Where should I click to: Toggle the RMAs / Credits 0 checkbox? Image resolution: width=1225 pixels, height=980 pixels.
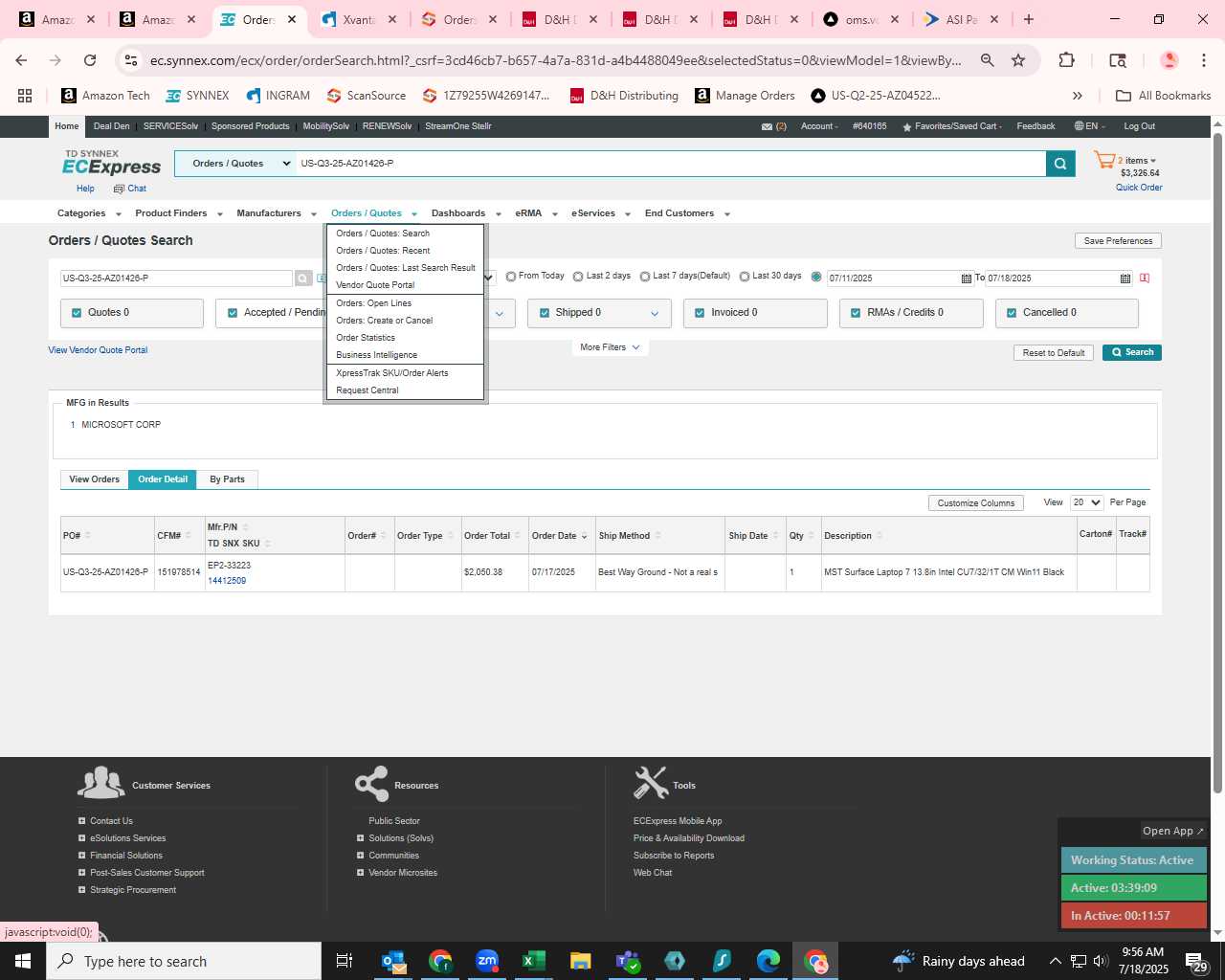856,313
